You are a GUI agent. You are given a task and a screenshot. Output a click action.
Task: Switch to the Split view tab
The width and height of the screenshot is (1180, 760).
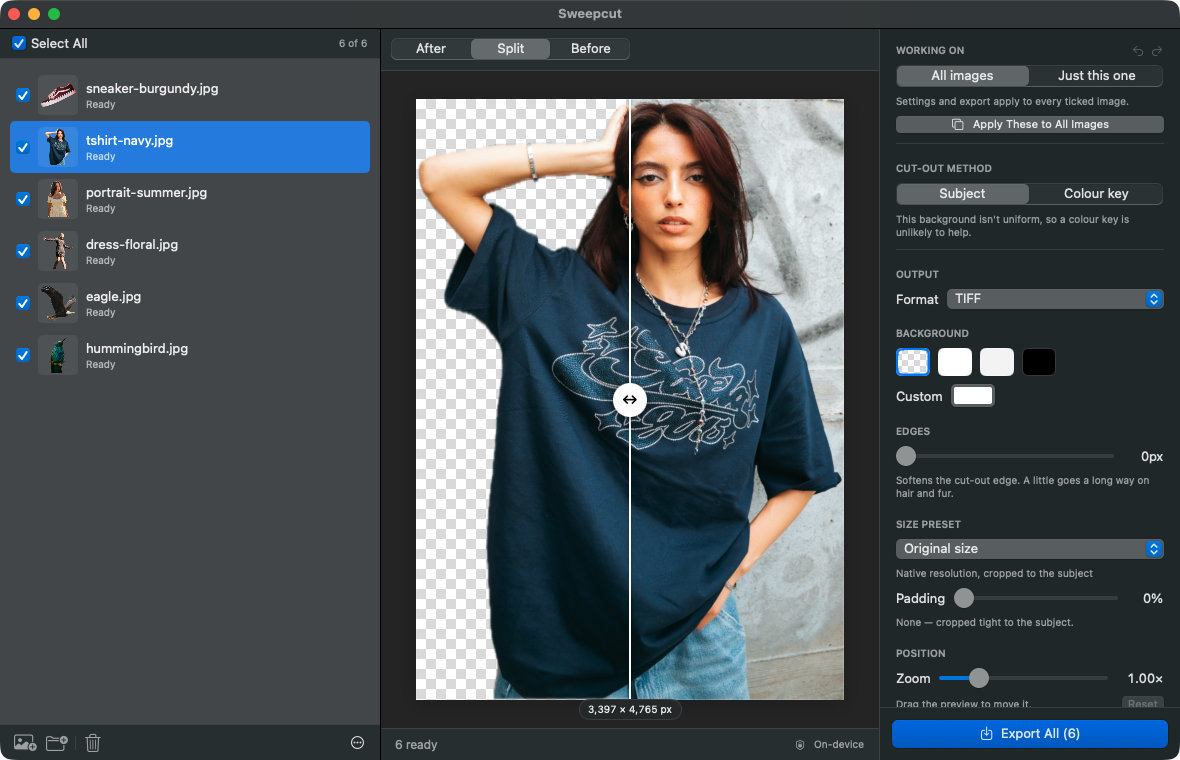point(510,49)
